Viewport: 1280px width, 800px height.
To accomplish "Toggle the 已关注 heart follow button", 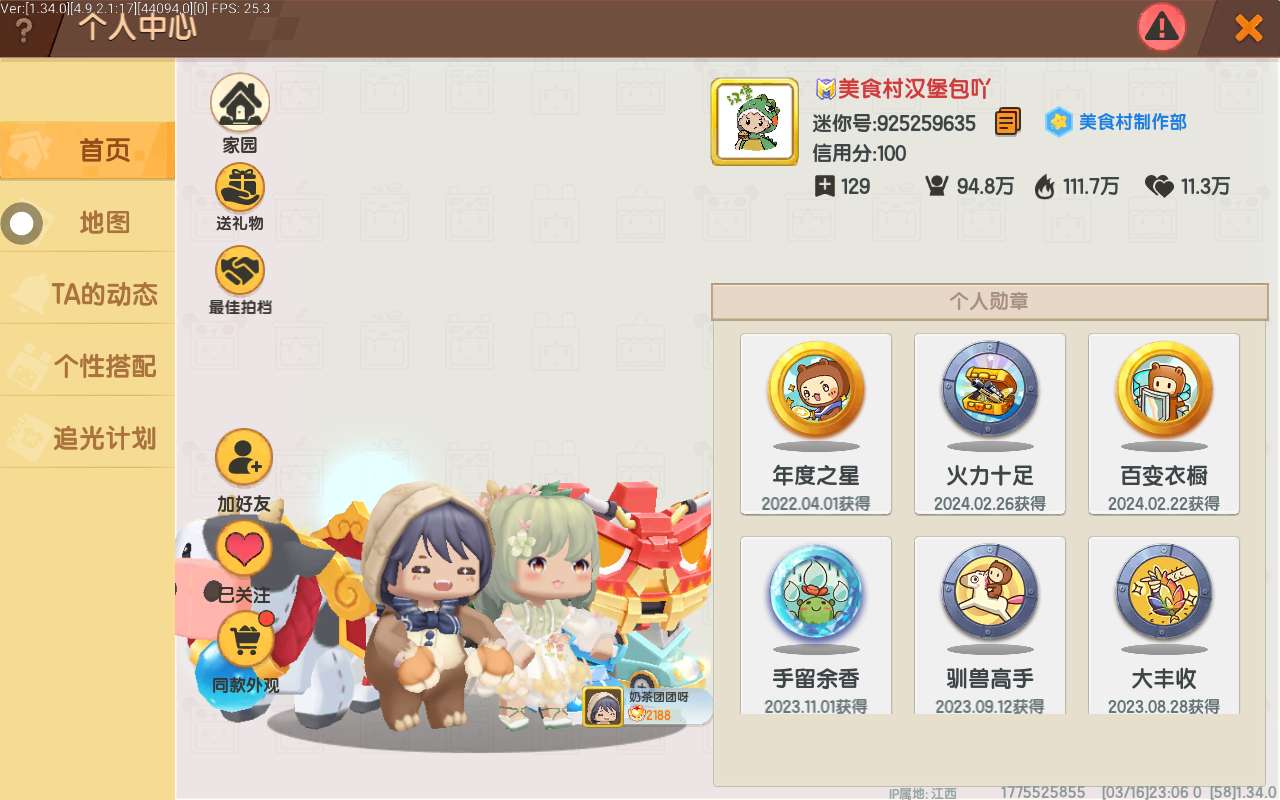I will click(x=244, y=548).
